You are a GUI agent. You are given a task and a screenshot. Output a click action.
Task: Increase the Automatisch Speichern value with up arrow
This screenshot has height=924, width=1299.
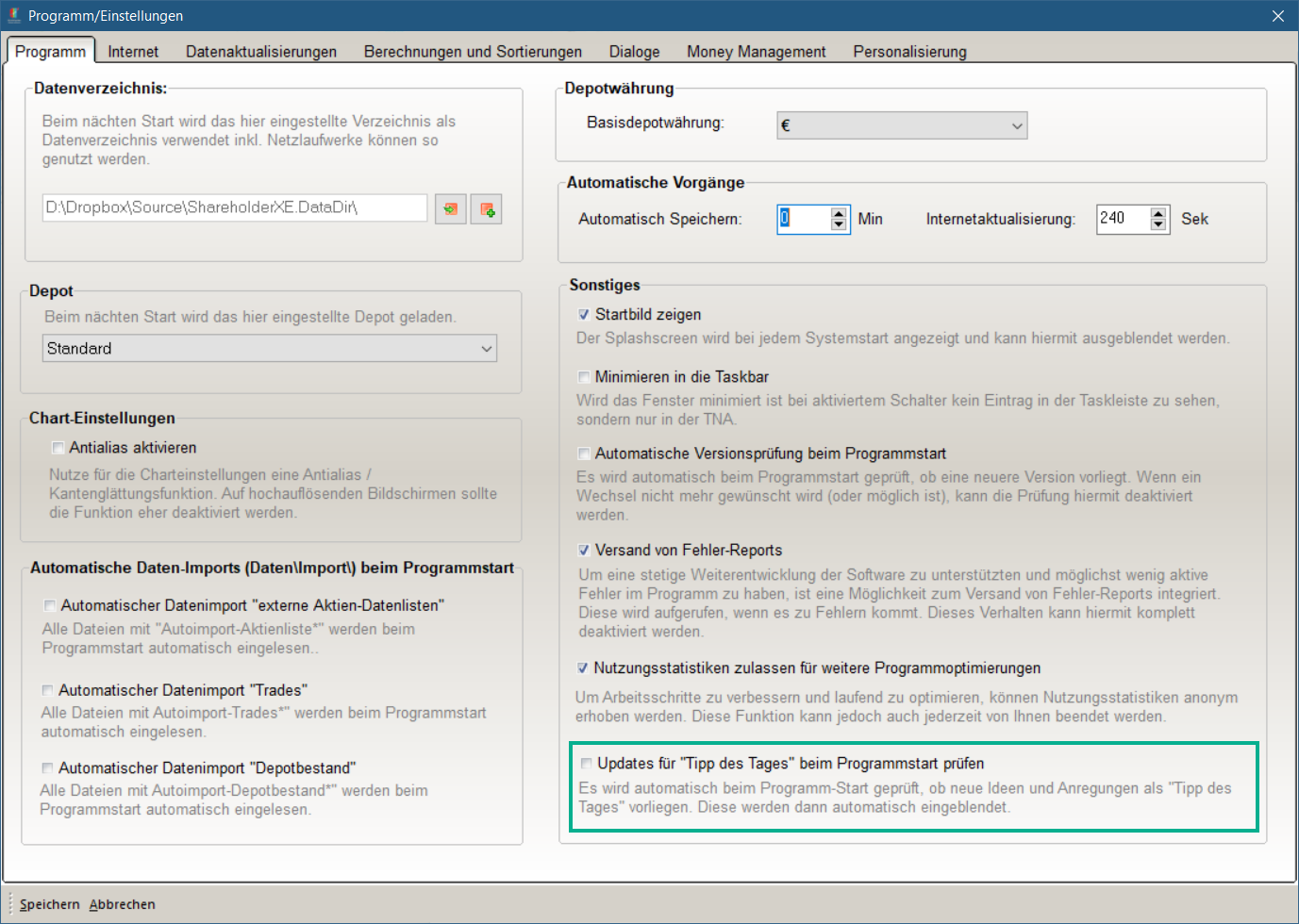coord(839,213)
